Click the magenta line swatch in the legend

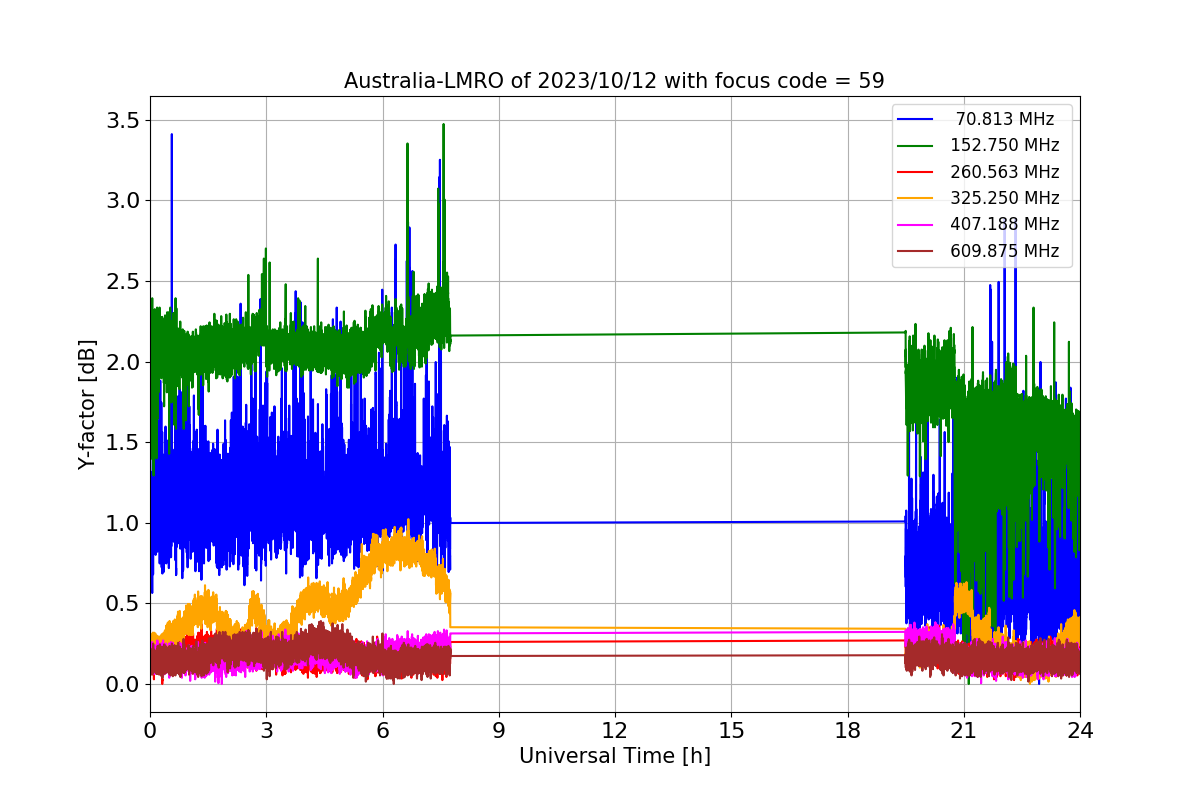[917, 225]
